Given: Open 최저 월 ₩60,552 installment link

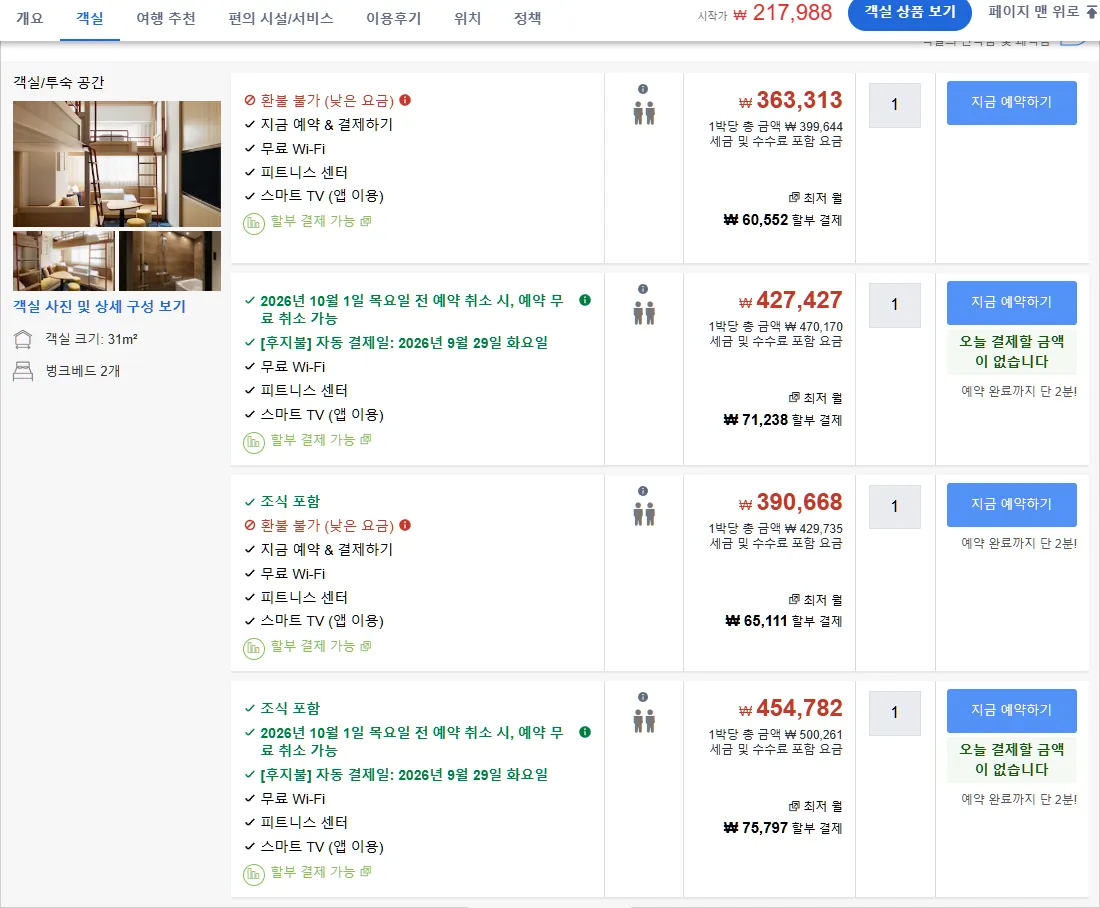Looking at the screenshot, I should point(783,210).
